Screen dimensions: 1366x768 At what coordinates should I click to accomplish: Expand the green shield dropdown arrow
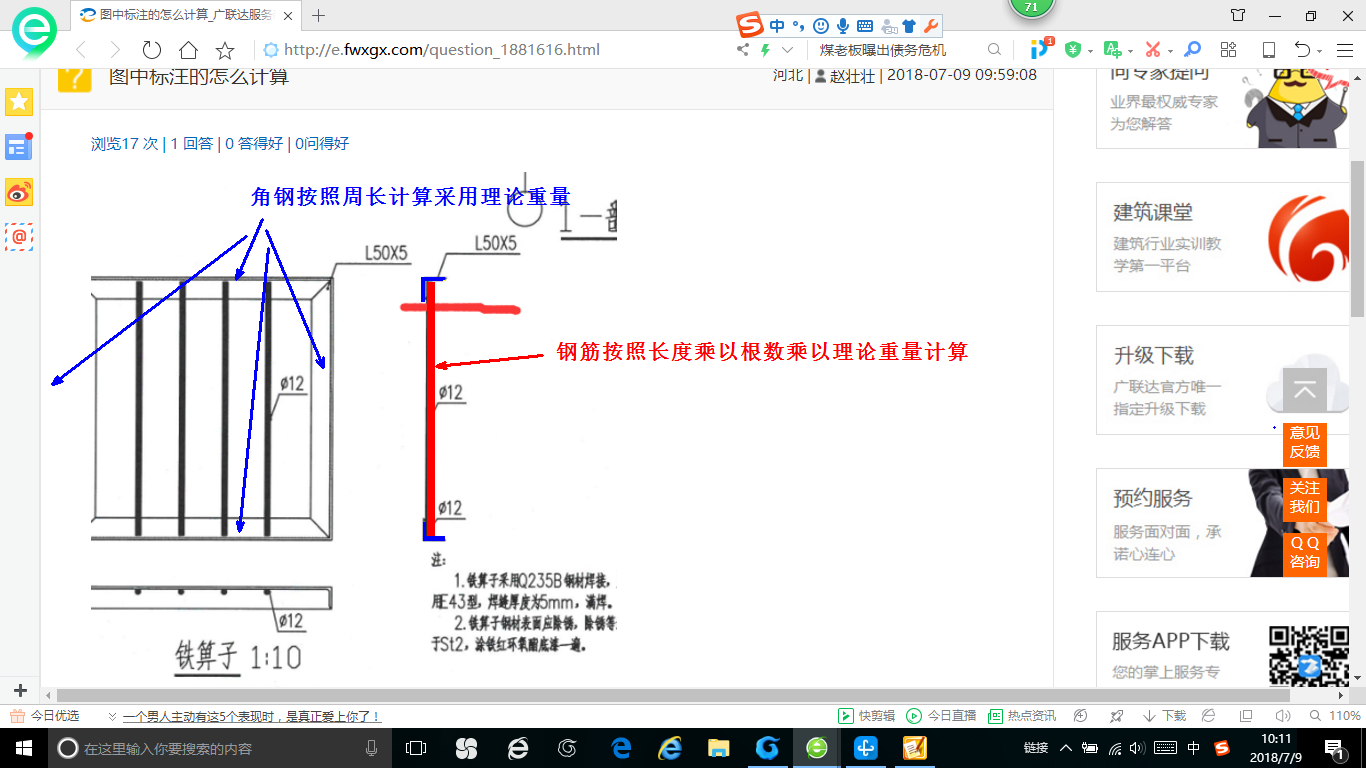tap(1089, 51)
